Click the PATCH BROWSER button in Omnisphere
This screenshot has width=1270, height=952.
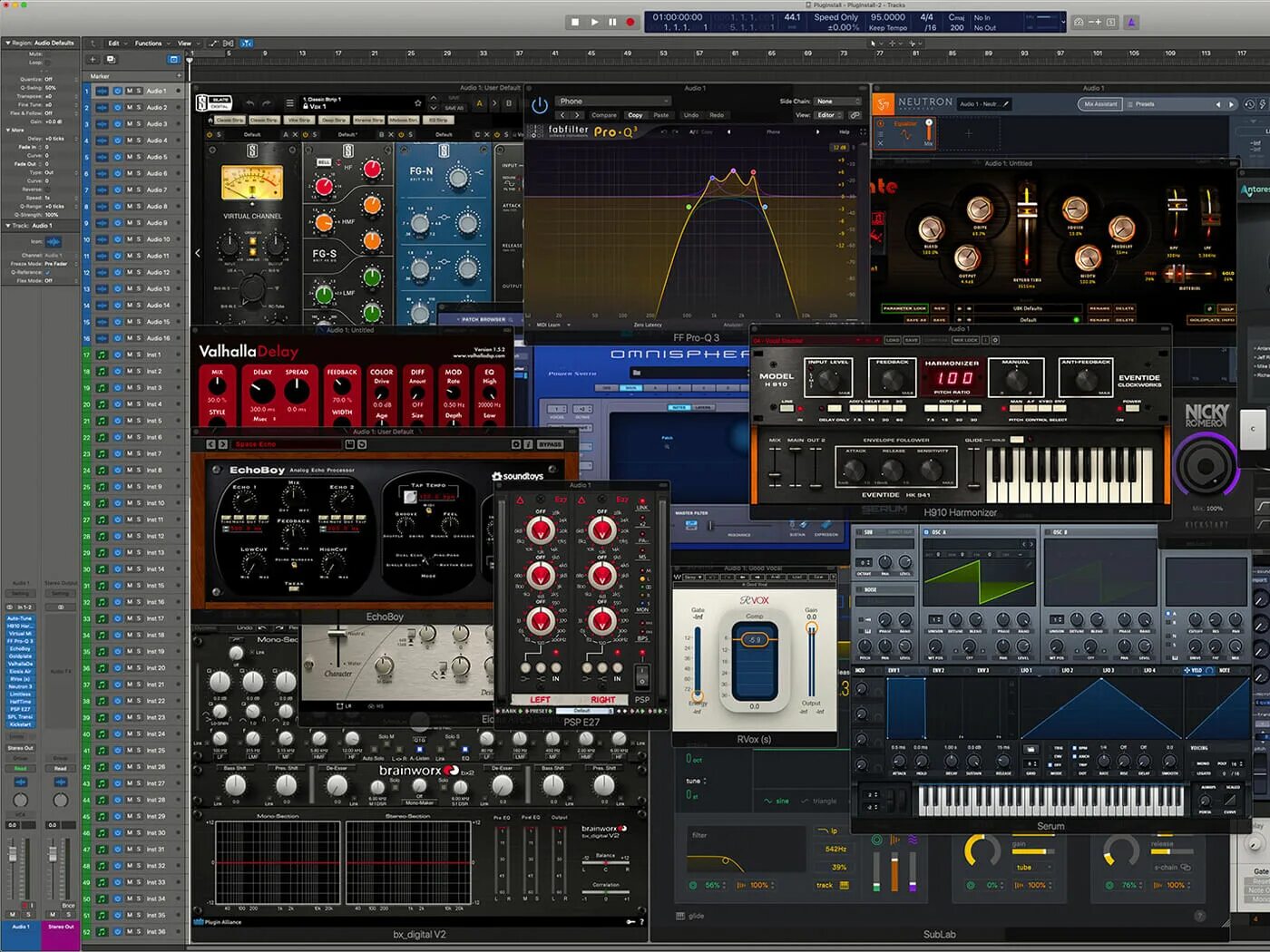pyautogui.click(x=484, y=319)
